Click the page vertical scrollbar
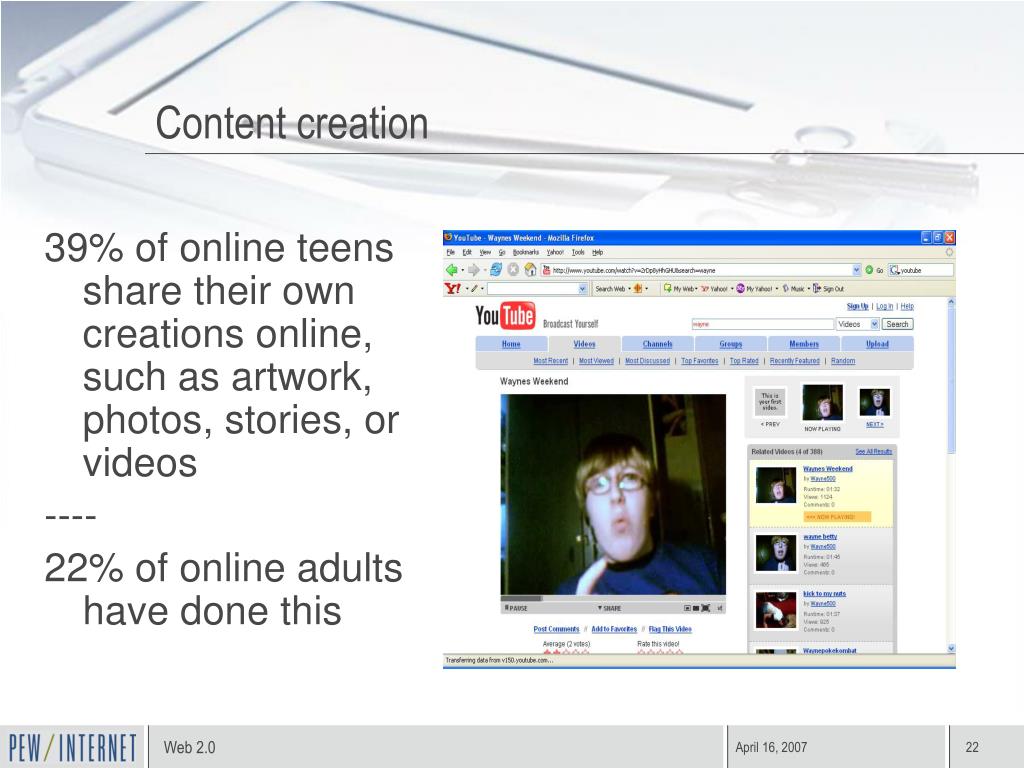Image resolution: width=1024 pixels, height=768 pixels. click(x=951, y=474)
